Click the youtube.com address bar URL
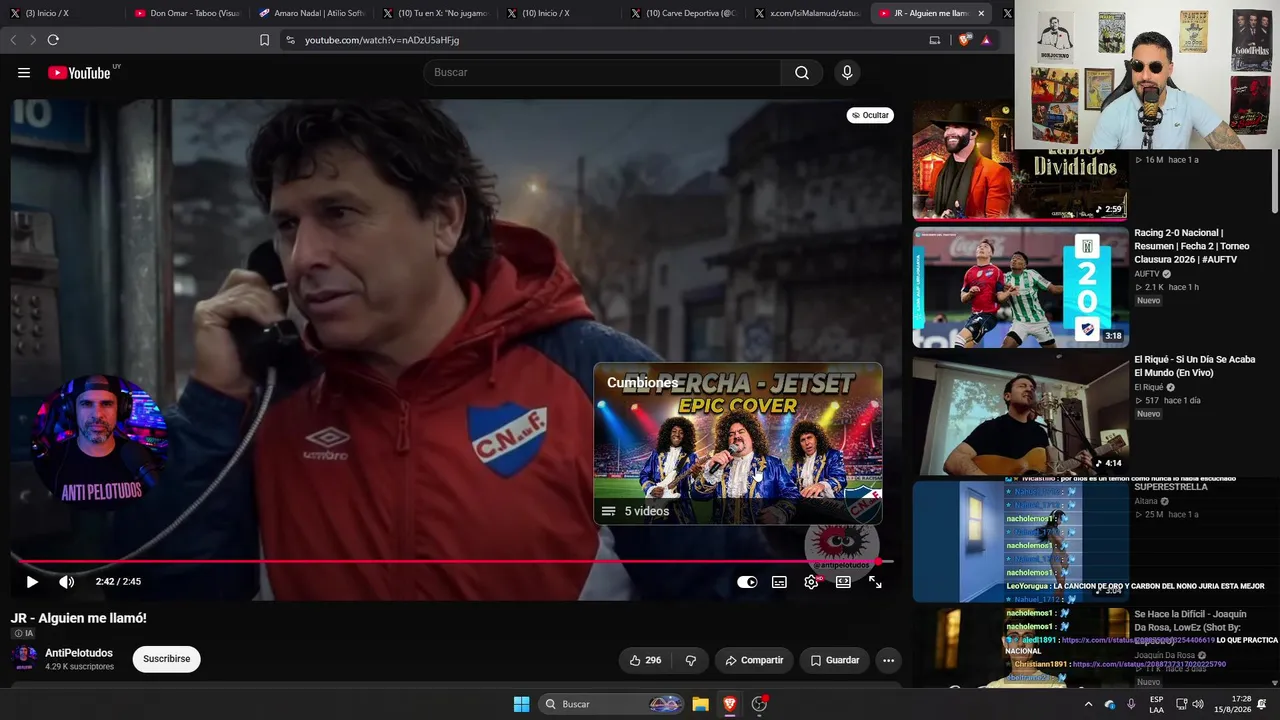The height and width of the screenshot is (720, 1280). [382, 40]
